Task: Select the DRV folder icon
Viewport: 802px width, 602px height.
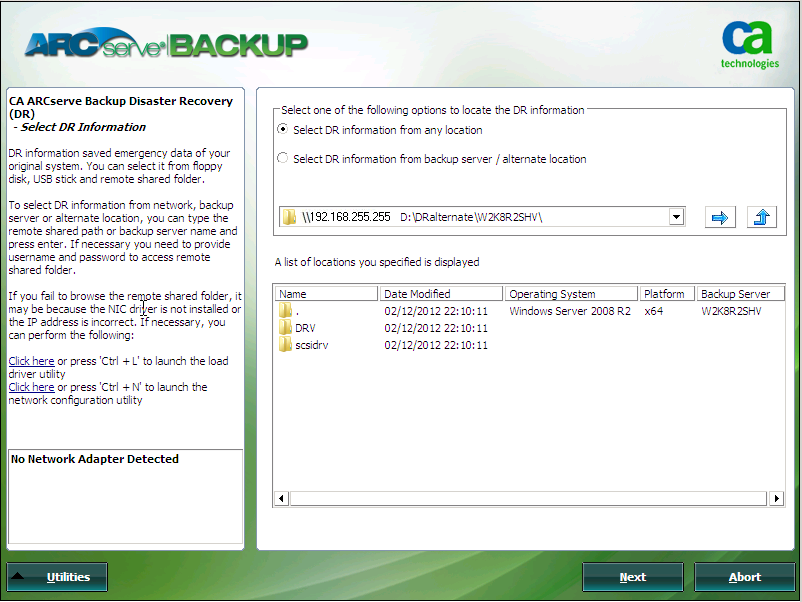Action: pos(285,328)
